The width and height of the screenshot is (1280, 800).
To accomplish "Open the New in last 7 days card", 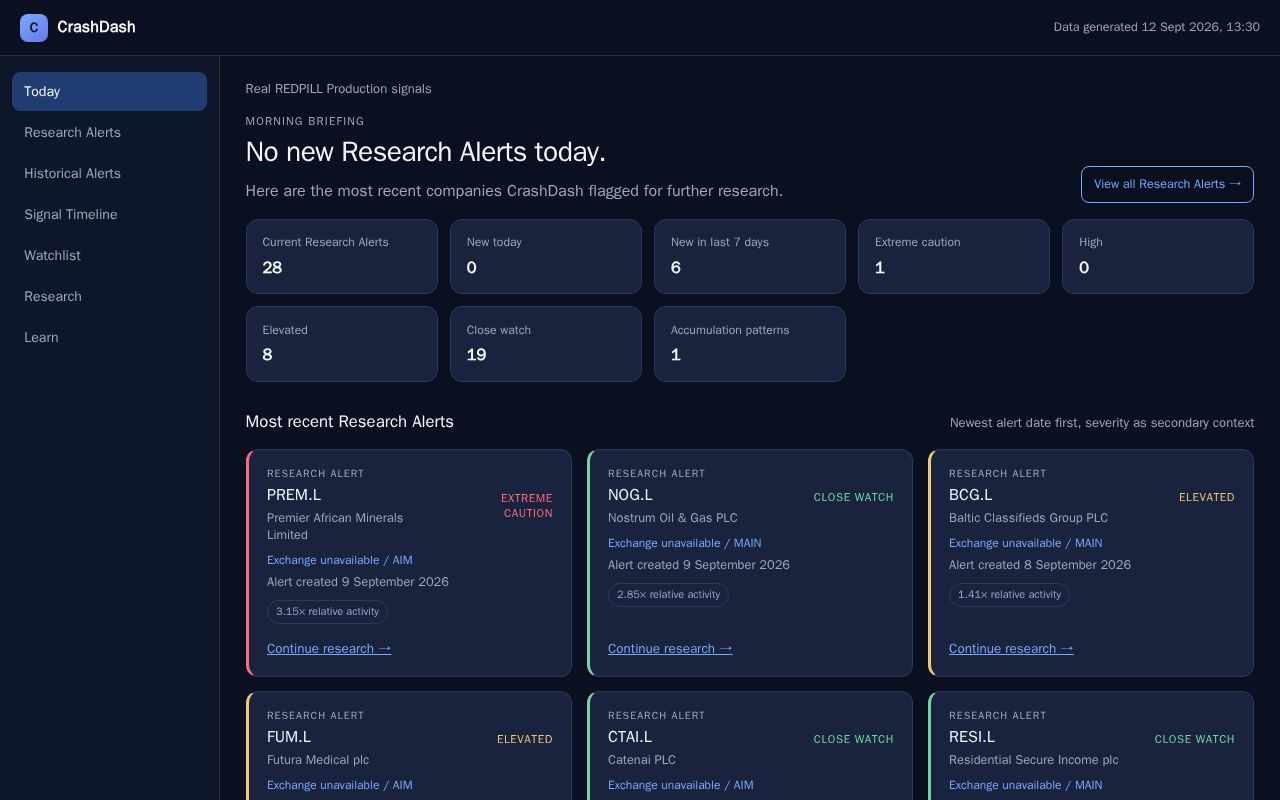I will 750,256.
